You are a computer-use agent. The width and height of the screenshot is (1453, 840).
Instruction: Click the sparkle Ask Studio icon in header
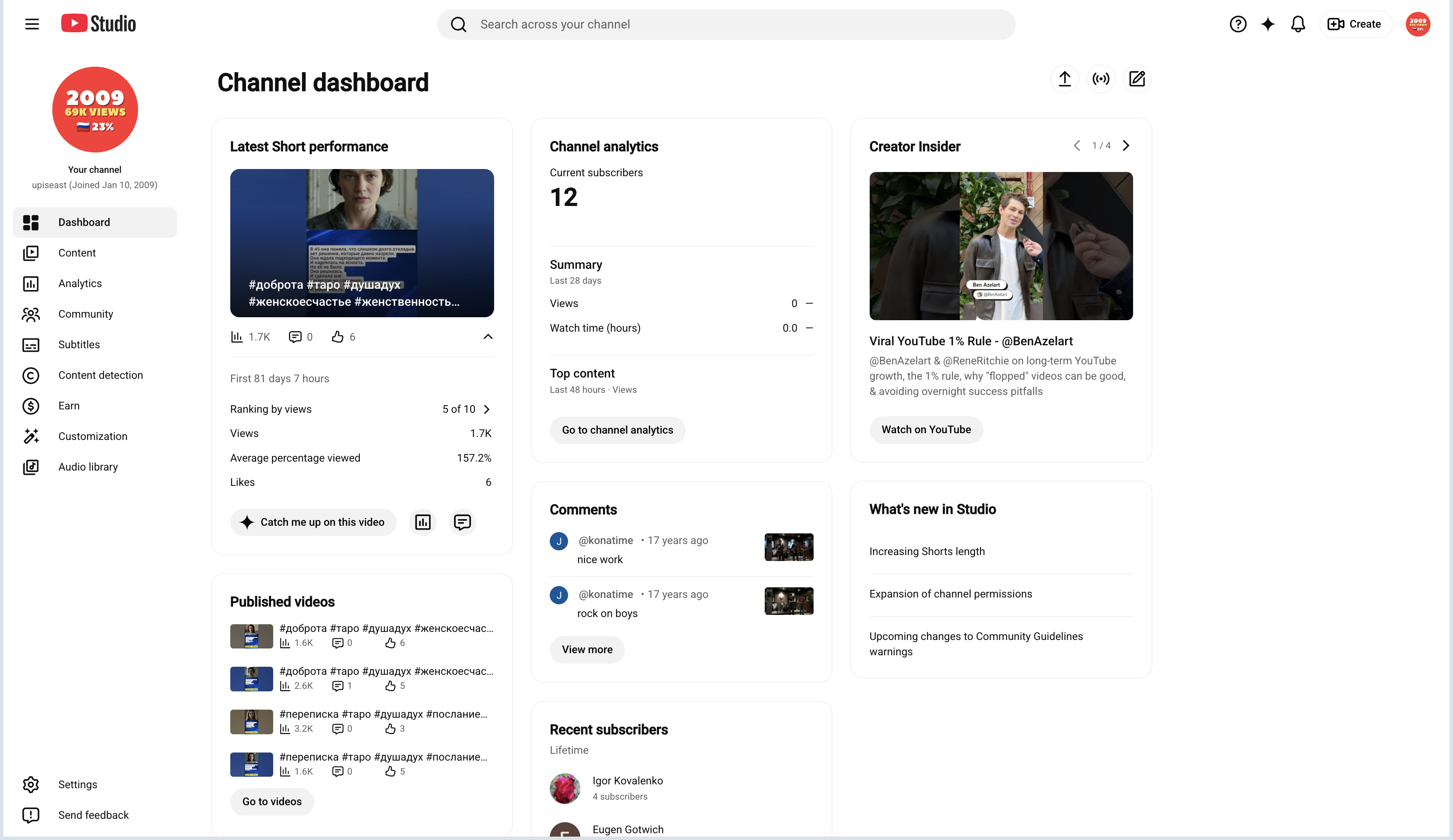click(1267, 24)
